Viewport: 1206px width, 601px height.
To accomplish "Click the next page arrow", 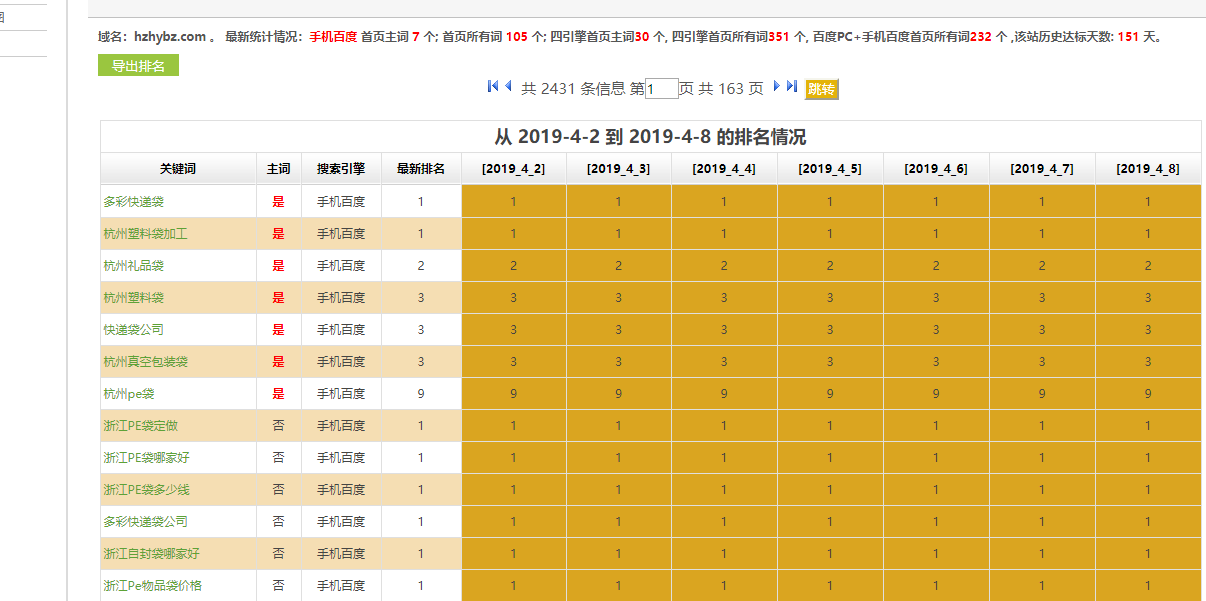I will [x=776, y=87].
